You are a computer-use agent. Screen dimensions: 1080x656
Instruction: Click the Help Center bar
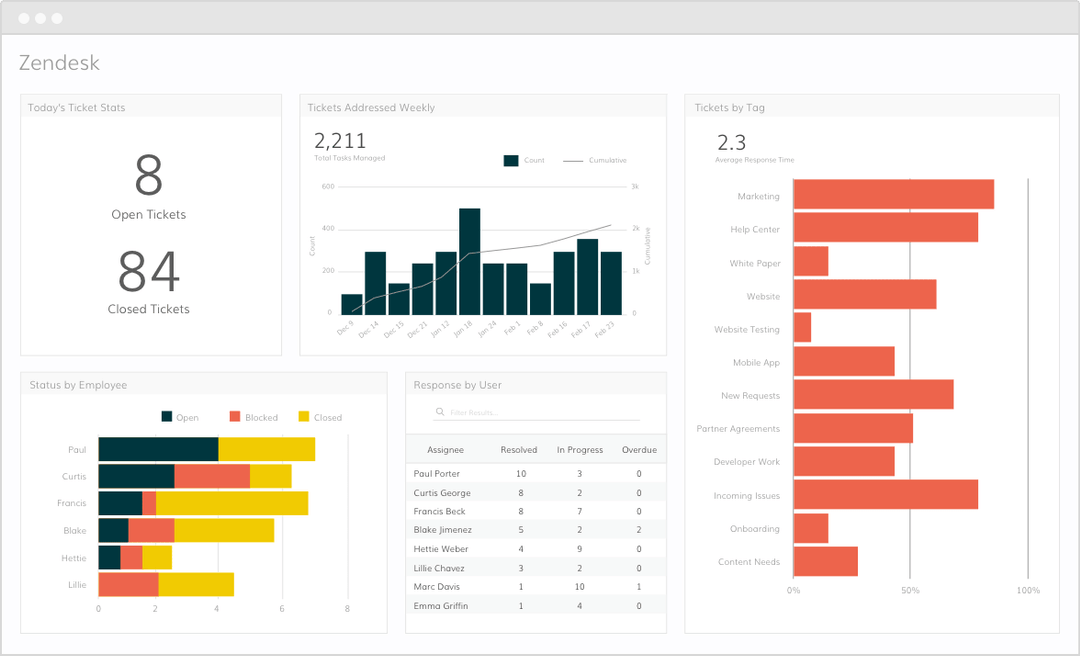point(886,227)
